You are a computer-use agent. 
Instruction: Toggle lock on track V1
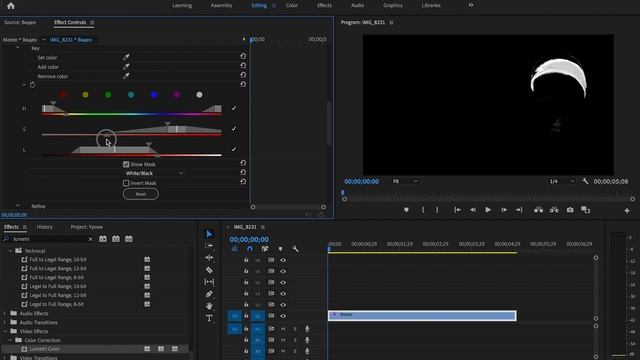[x=246, y=316]
